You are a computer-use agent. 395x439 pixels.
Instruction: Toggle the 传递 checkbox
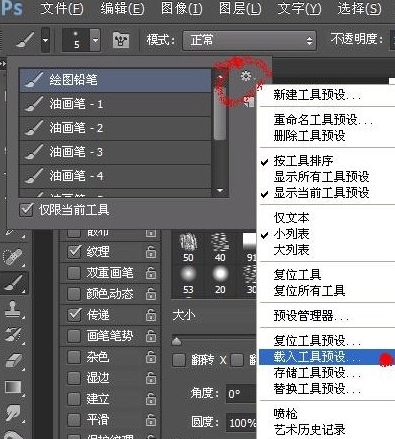(x=74, y=315)
